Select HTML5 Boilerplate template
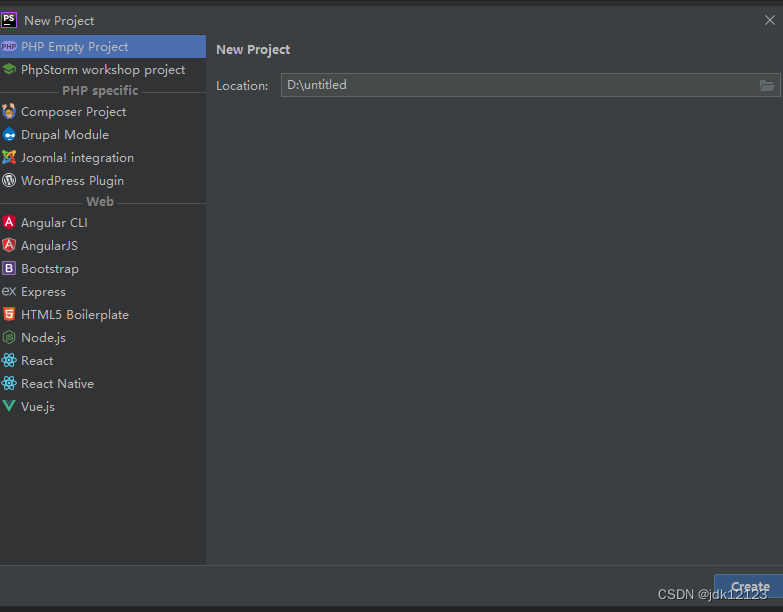 click(x=103, y=314)
